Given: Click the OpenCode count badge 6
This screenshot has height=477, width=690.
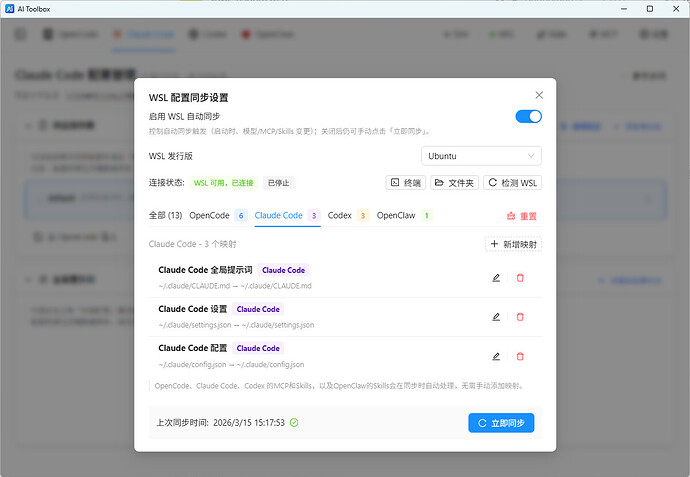Looking at the screenshot, I should coord(241,216).
